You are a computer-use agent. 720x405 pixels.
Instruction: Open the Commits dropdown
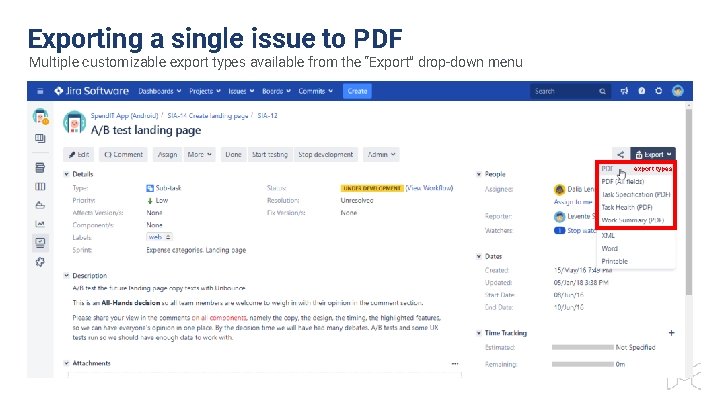315,91
